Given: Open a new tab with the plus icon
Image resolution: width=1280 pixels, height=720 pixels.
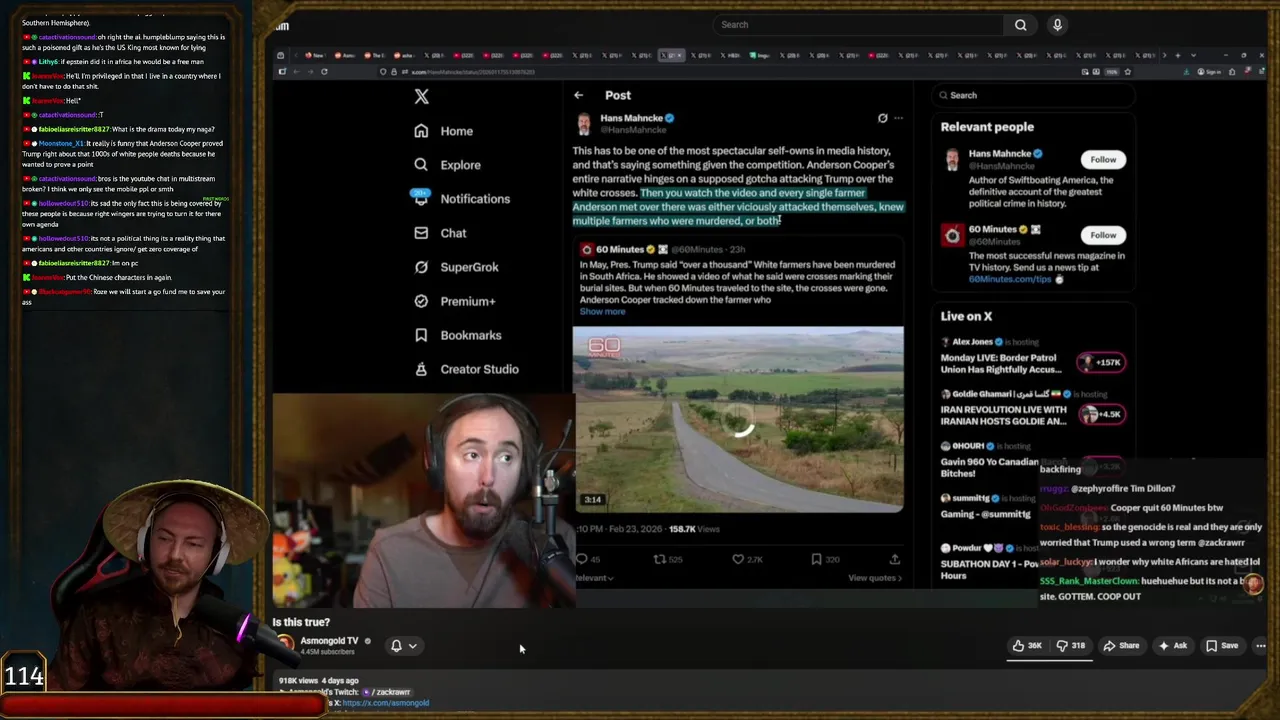Looking at the screenshot, I should coord(1179,55).
